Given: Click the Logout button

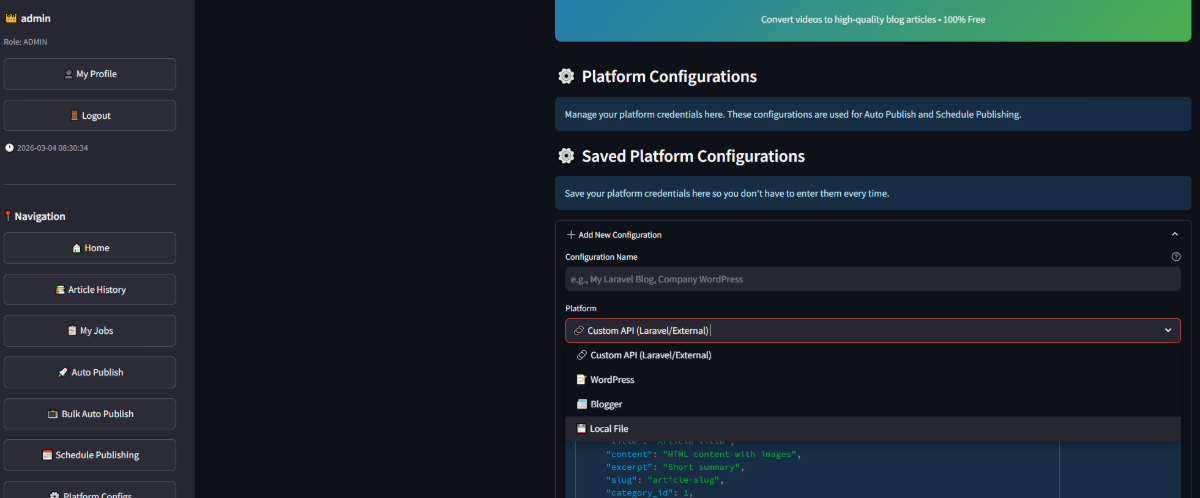Looking at the screenshot, I should 90,115.
